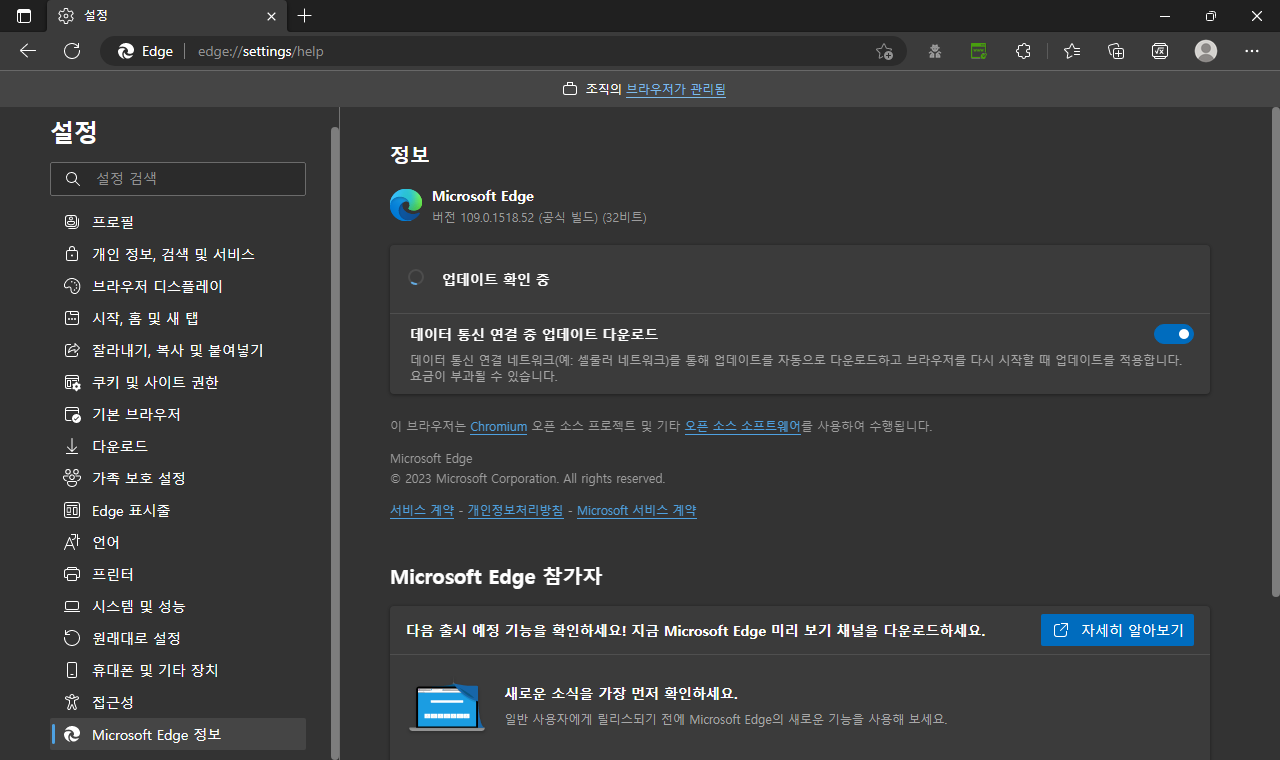Close the 설정 tab

271,16
